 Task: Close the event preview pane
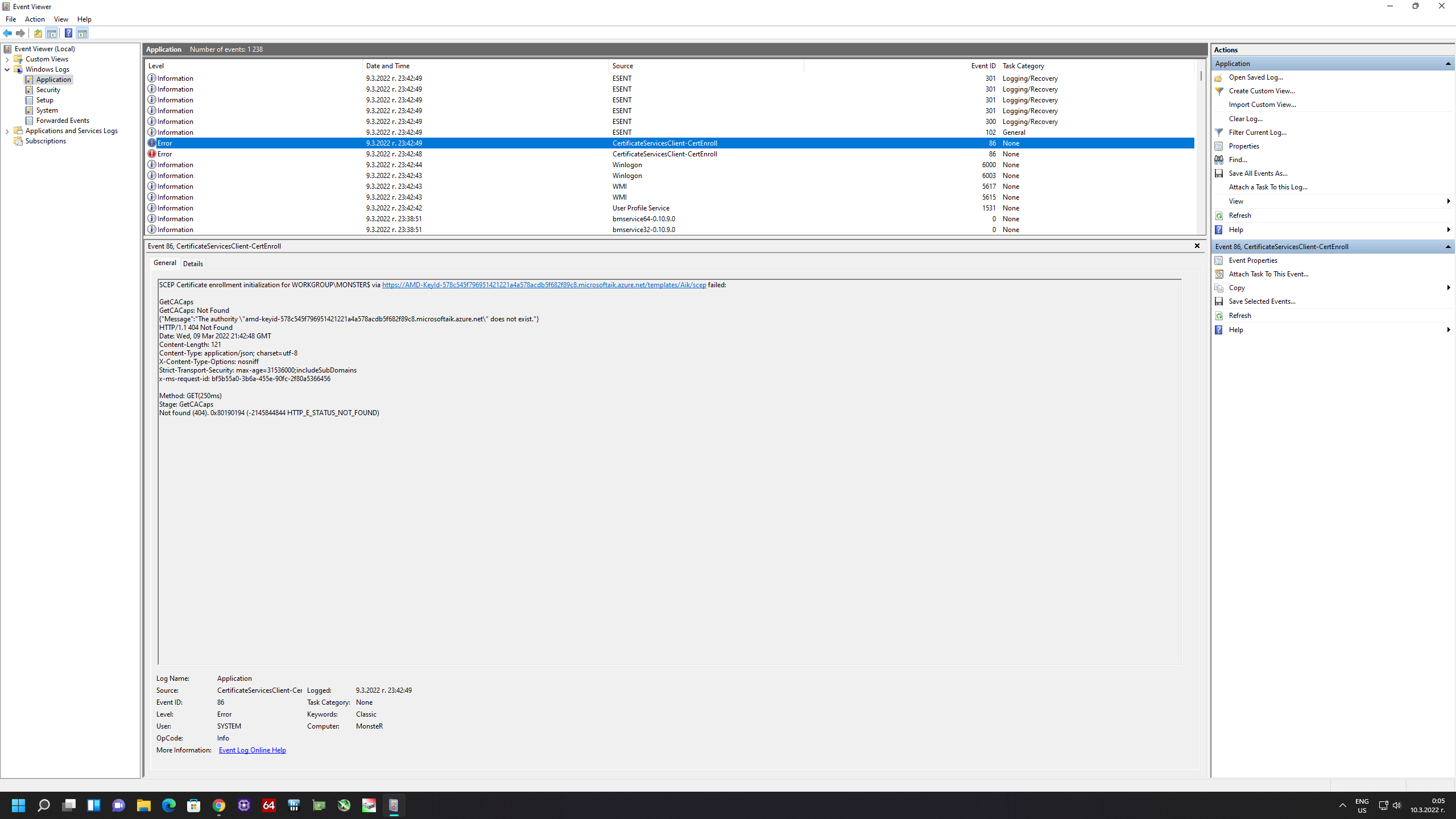[x=1197, y=246]
